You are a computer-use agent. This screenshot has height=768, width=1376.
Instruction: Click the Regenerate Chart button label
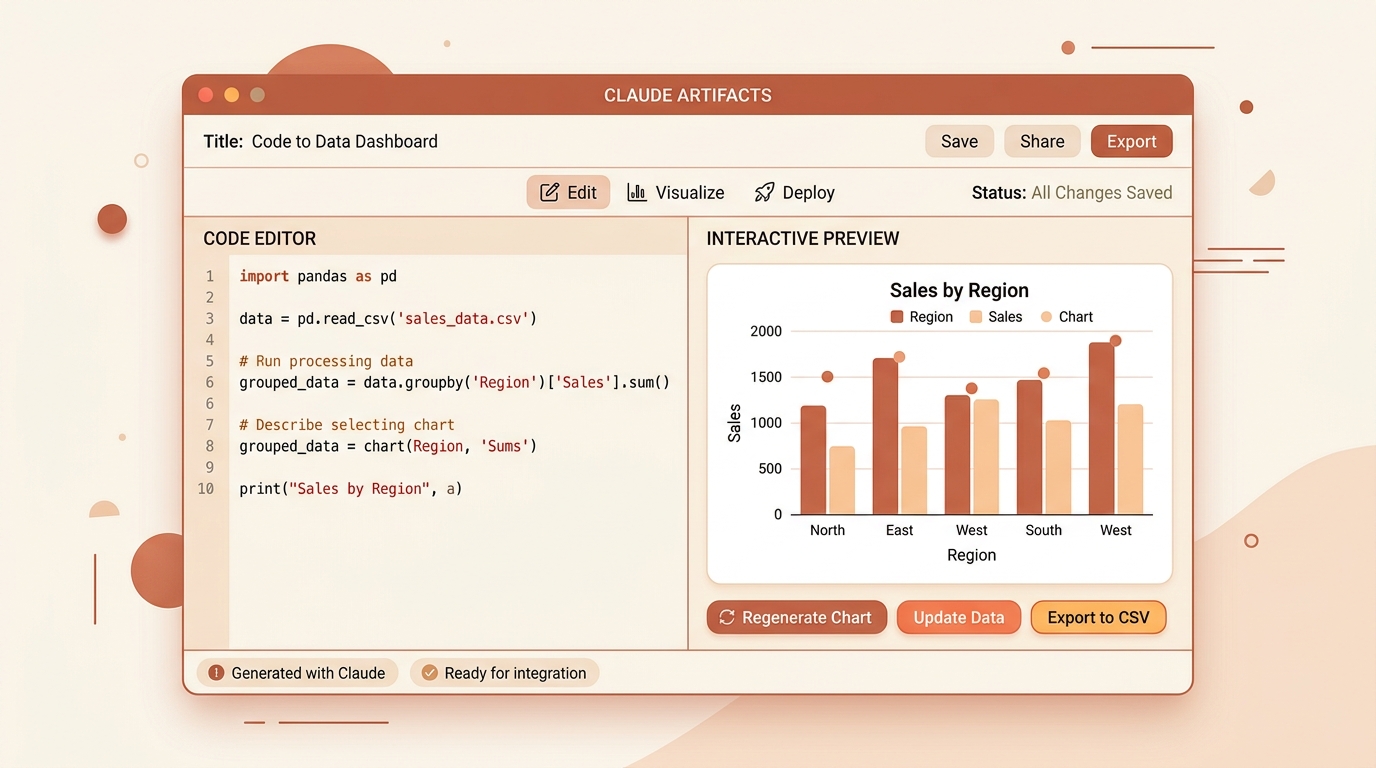pos(807,618)
